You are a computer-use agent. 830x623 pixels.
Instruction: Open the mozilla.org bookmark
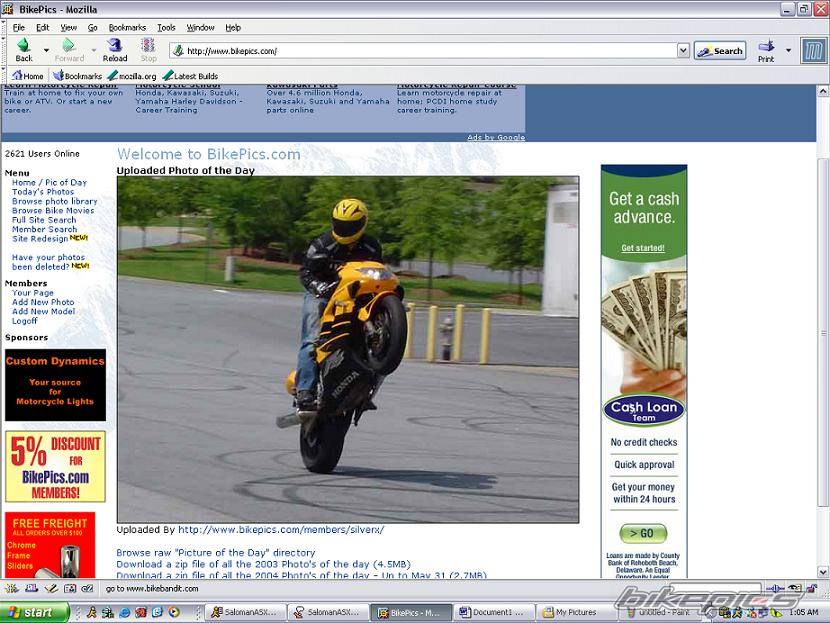pyautogui.click(x=132, y=76)
